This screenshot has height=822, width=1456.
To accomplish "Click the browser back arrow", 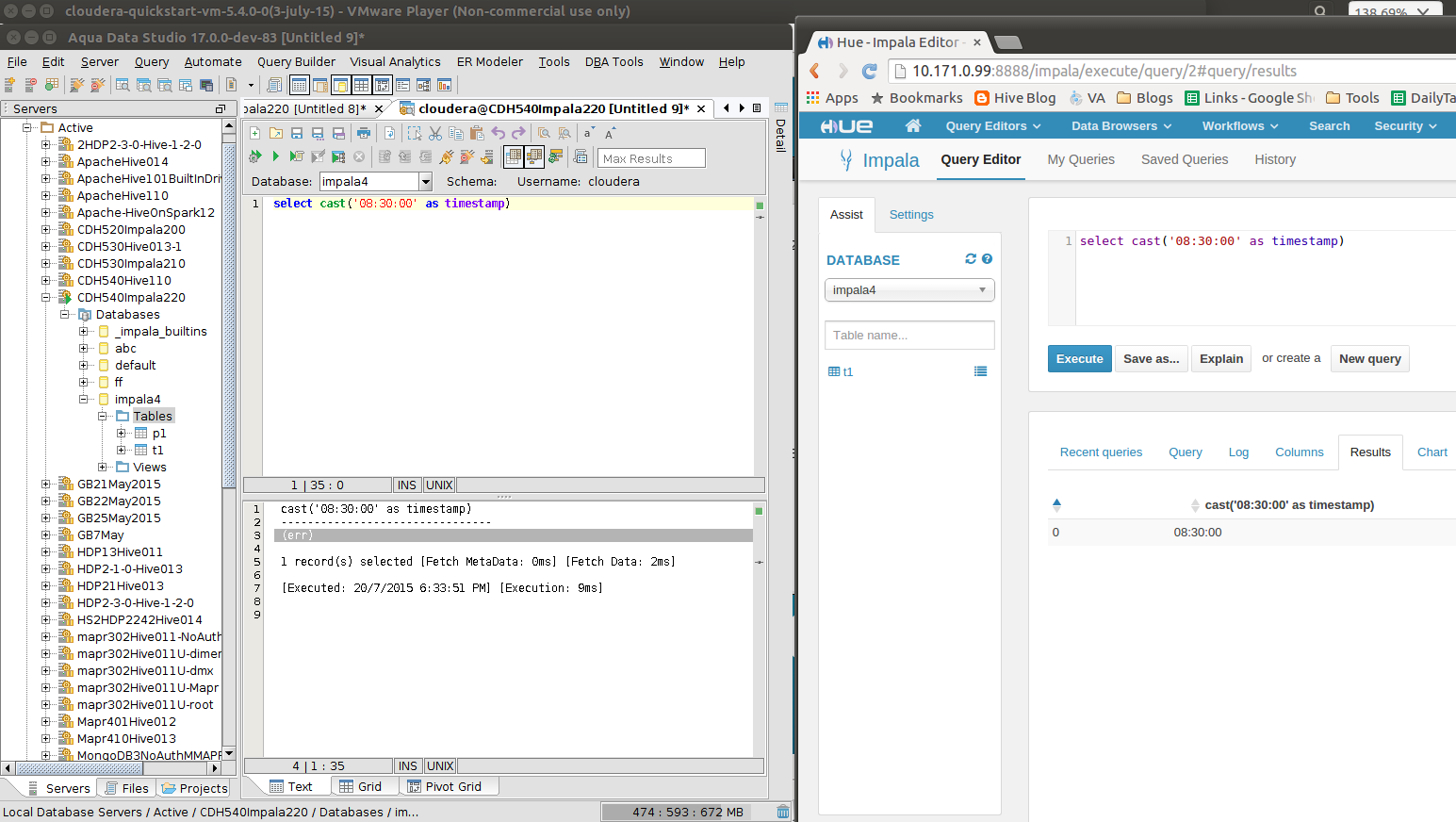I will pyautogui.click(x=815, y=71).
